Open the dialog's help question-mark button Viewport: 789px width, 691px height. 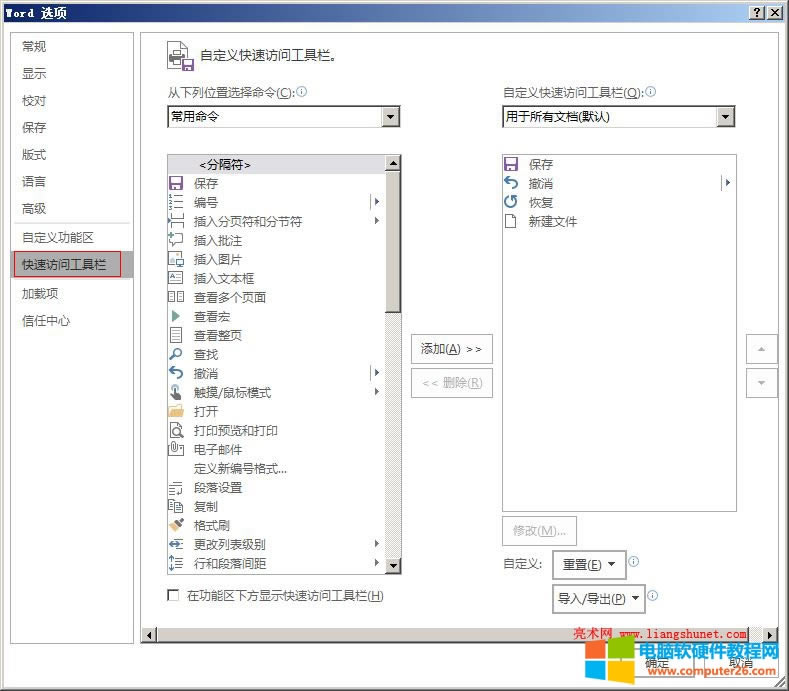click(757, 11)
